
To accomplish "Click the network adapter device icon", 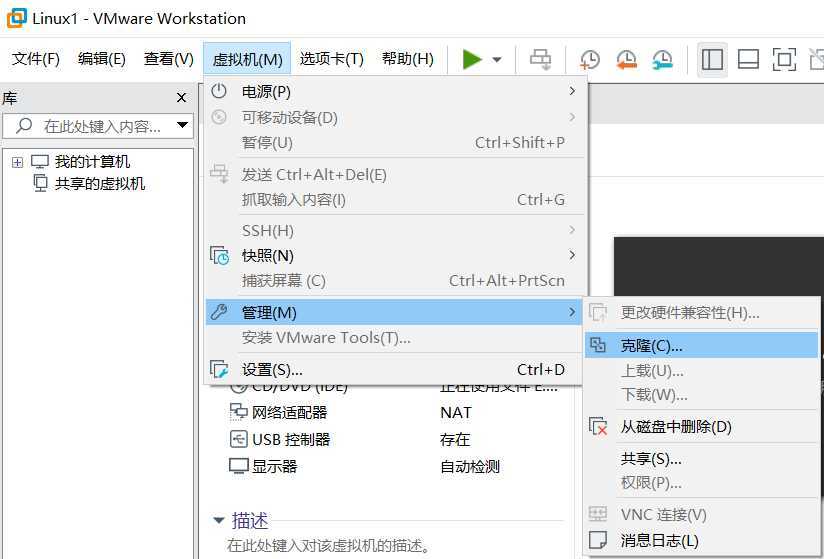I will point(239,412).
